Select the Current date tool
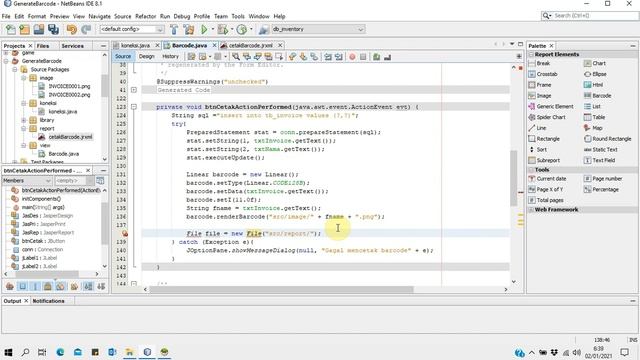The width and height of the screenshot is (640, 360). point(547,179)
